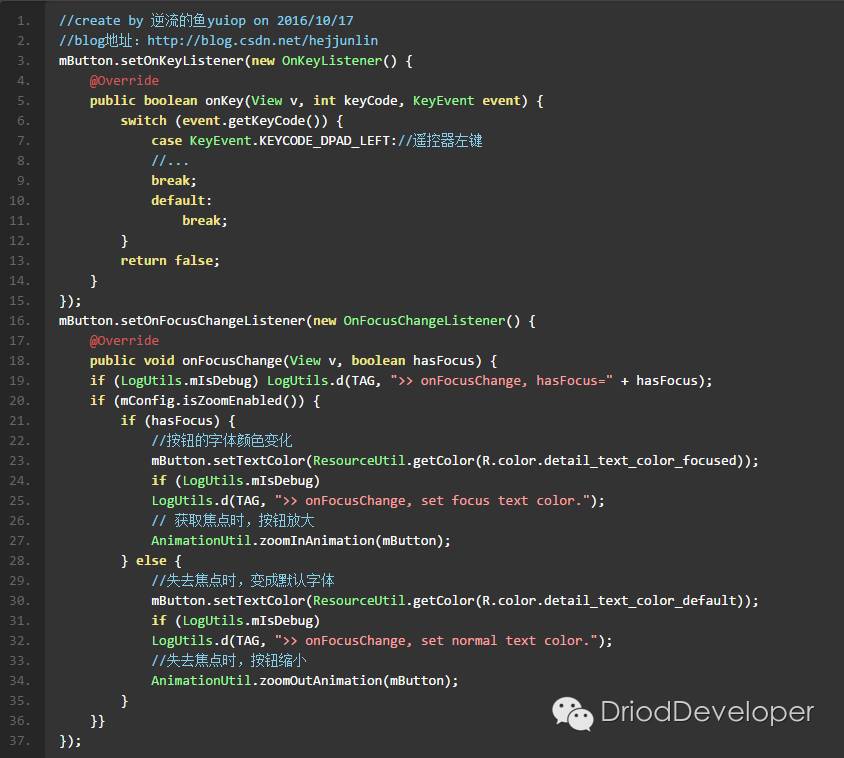
Task: Click the string '>> onFocusChange, hasFocus='
Action: click(501, 381)
